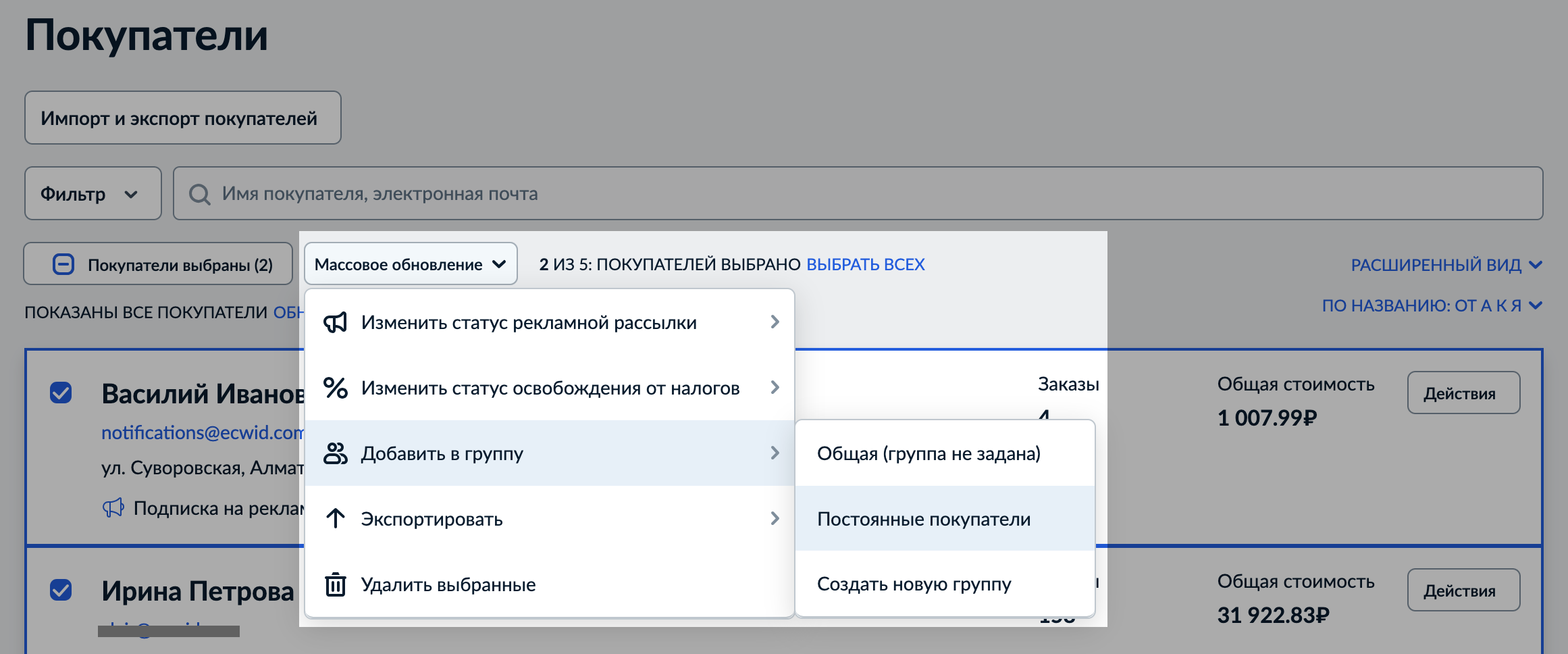Click the megaphone icon beside subscription text
1568x654 pixels.
pyautogui.click(x=113, y=508)
